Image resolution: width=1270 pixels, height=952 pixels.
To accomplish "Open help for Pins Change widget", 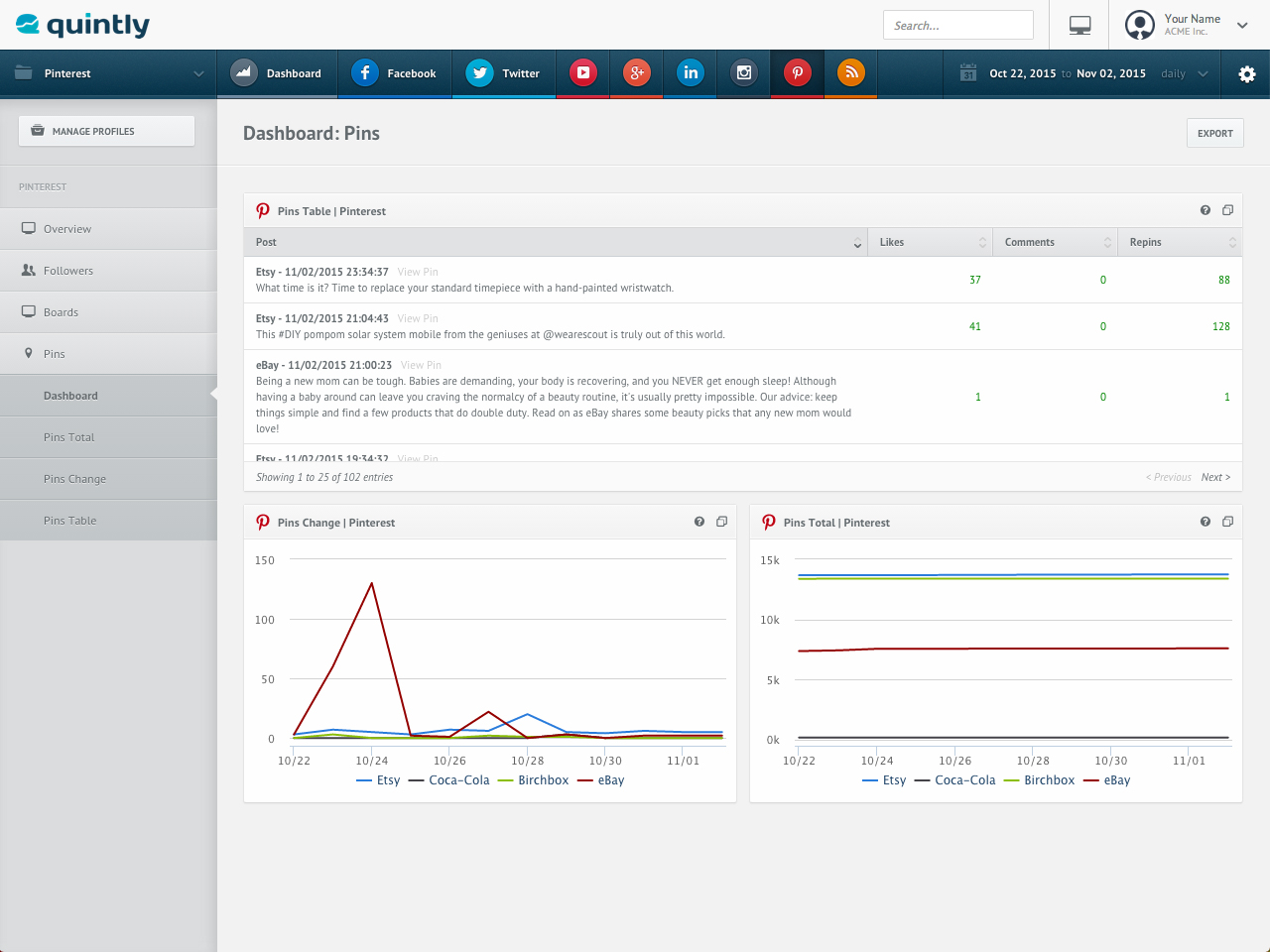I will tap(699, 522).
